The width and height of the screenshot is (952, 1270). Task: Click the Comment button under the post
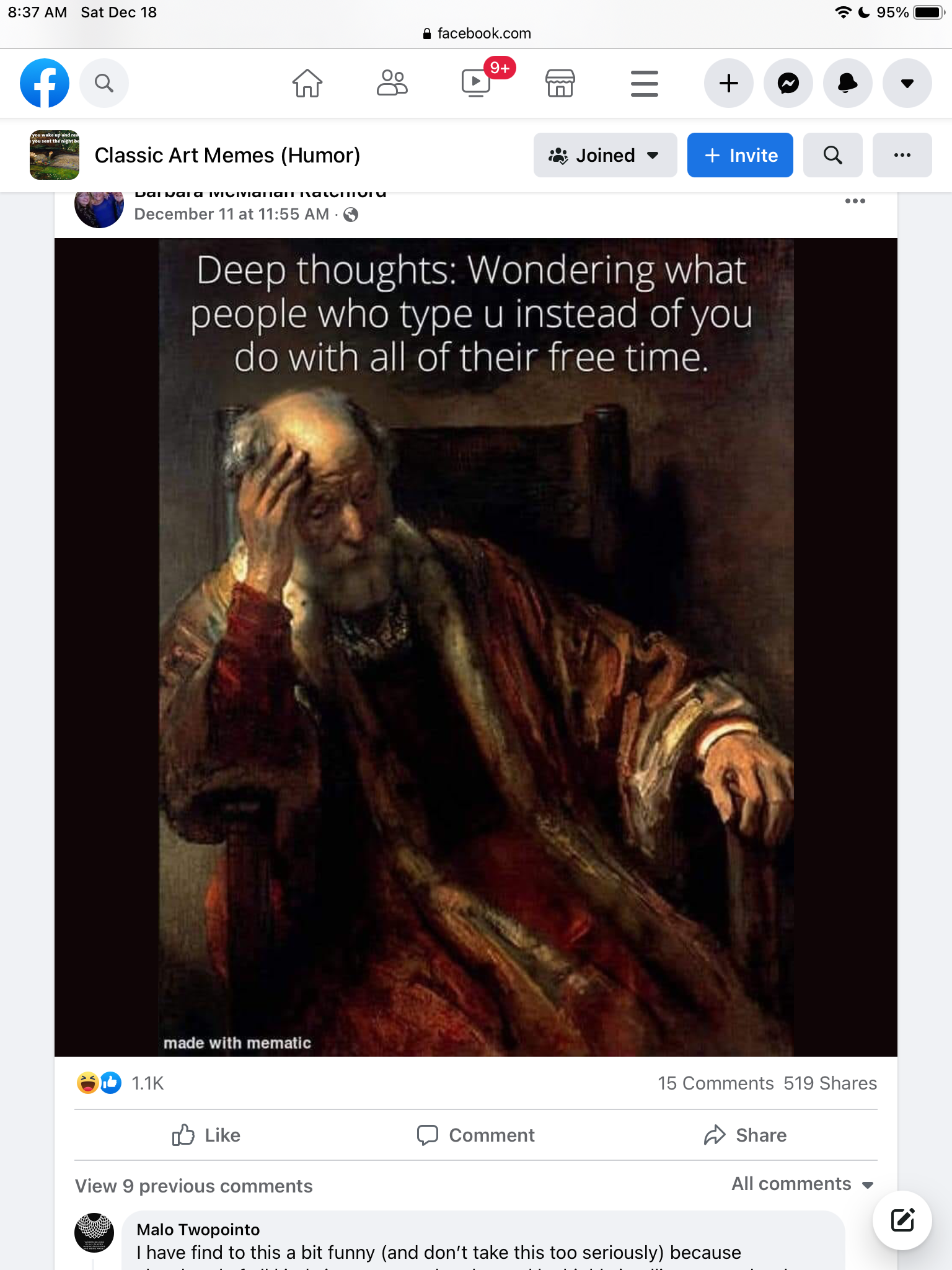(x=476, y=1135)
